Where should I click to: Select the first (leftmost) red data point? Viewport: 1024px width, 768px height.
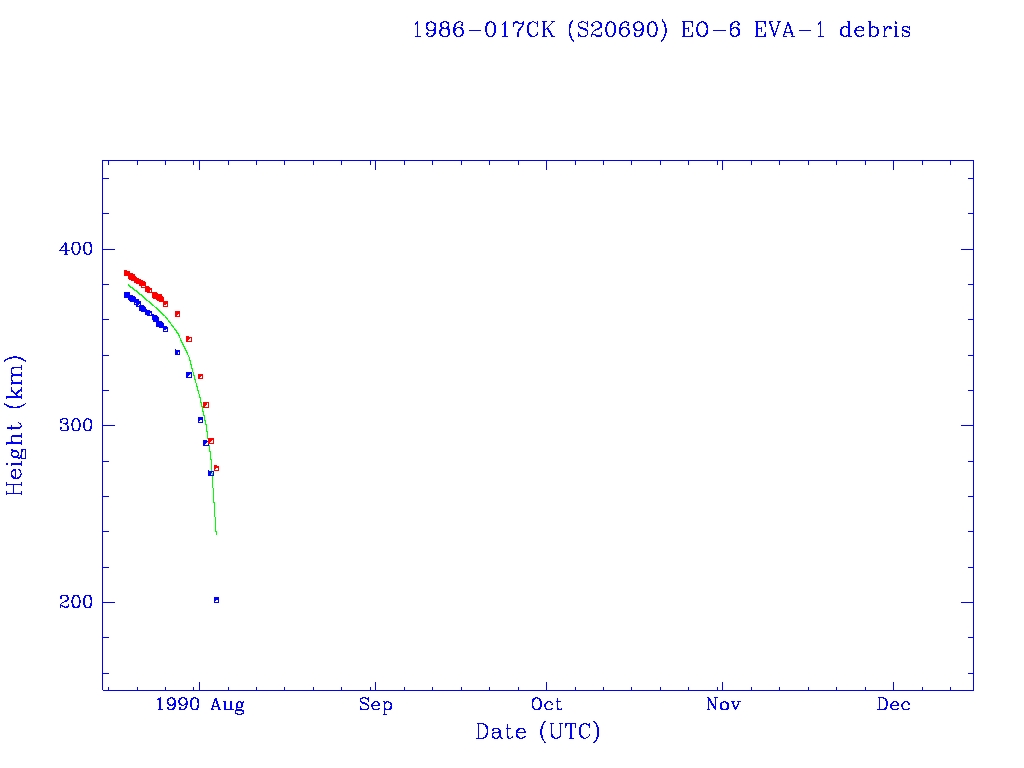(x=126, y=272)
